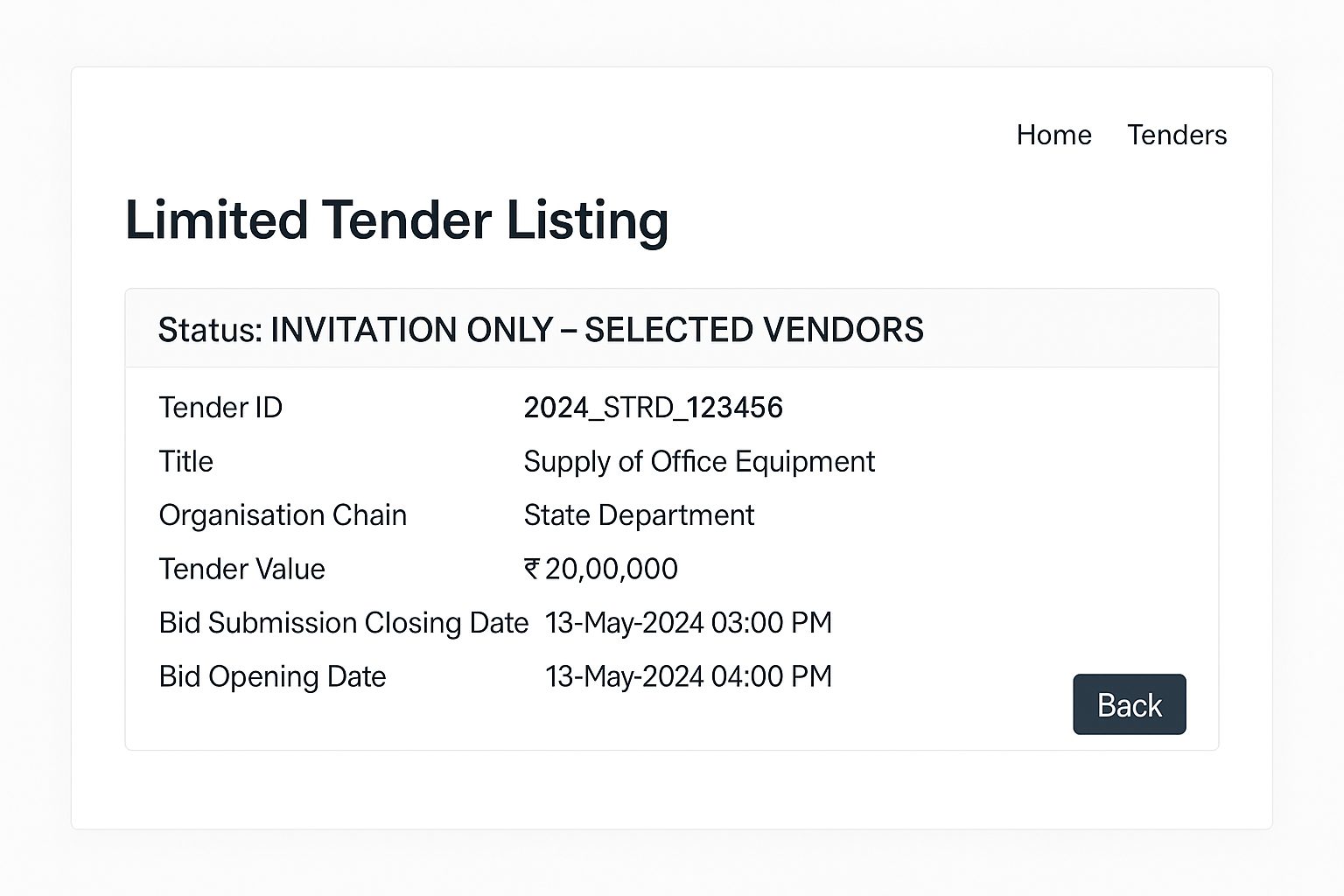Image resolution: width=1344 pixels, height=896 pixels.
Task: Click SELECTED VENDORS text in status
Action: [x=754, y=330]
